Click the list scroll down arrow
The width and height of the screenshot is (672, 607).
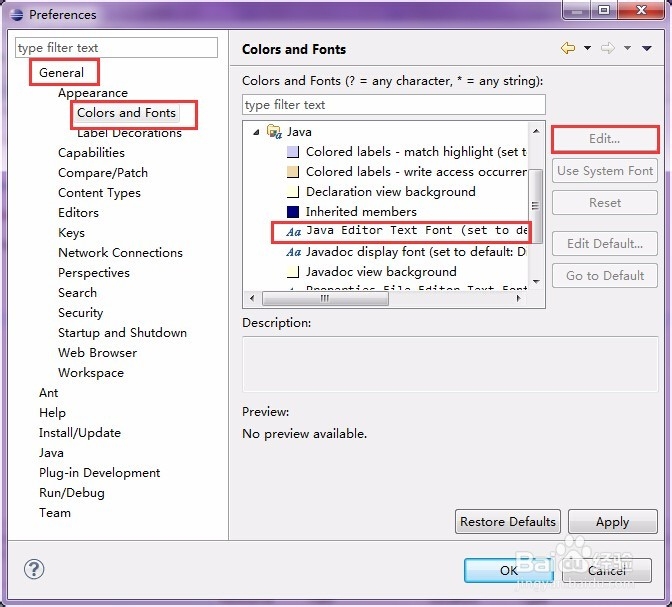coord(536,281)
